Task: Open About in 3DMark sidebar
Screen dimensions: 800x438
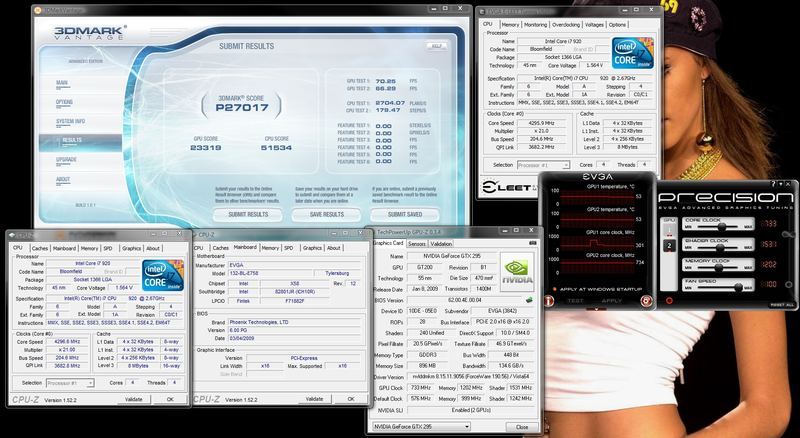Action: [63, 179]
